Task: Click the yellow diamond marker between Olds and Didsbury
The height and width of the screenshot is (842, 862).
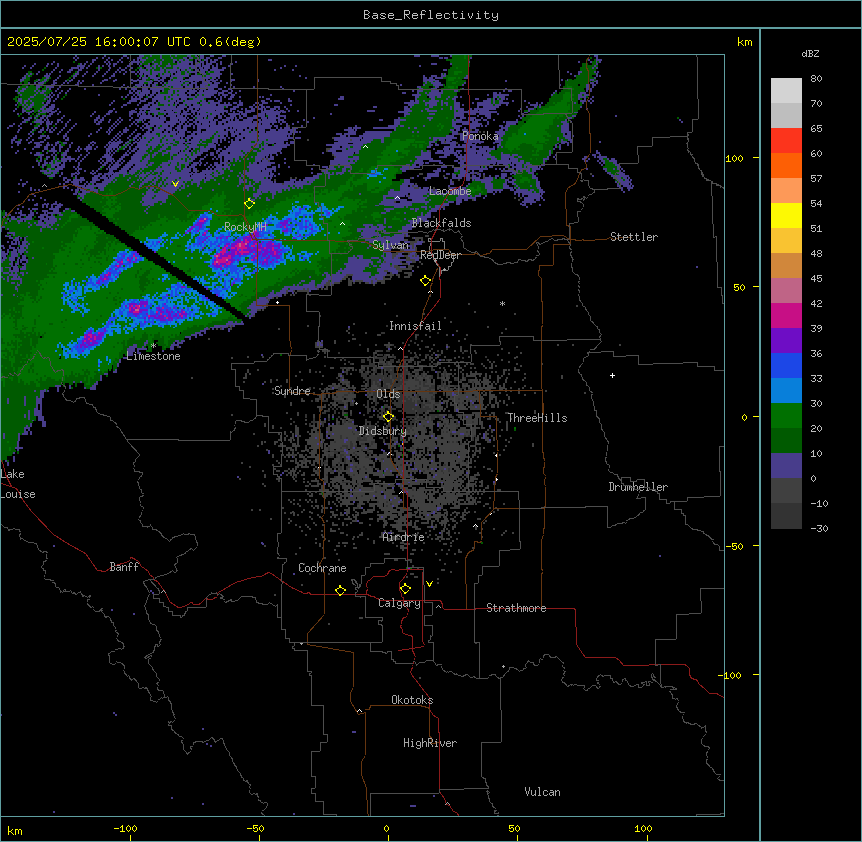Action: click(x=389, y=416)
